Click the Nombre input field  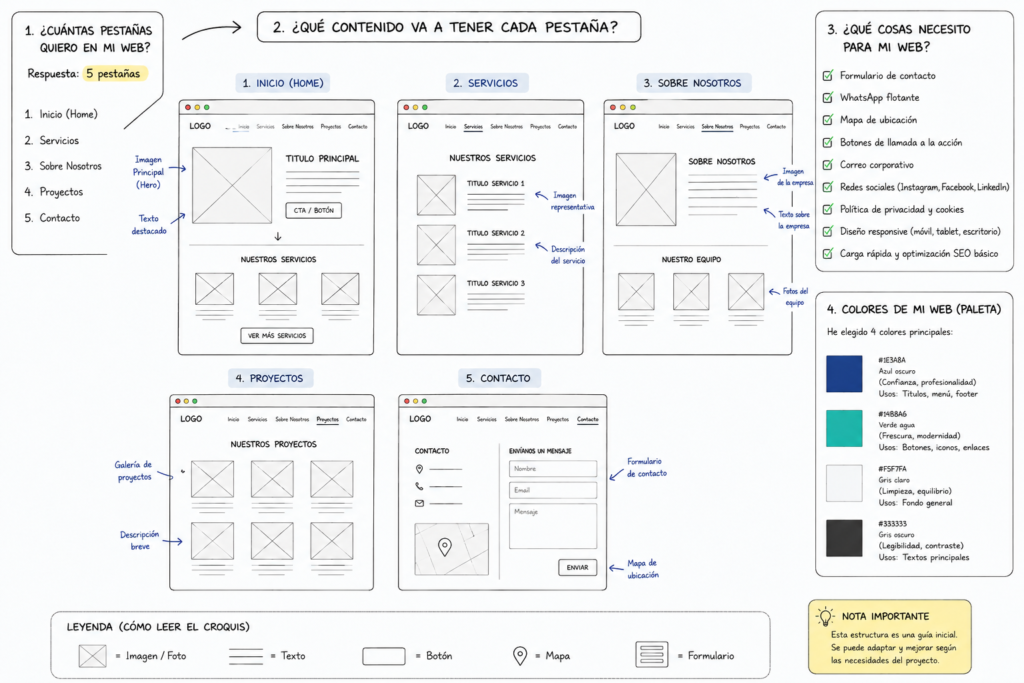point(552,469)
